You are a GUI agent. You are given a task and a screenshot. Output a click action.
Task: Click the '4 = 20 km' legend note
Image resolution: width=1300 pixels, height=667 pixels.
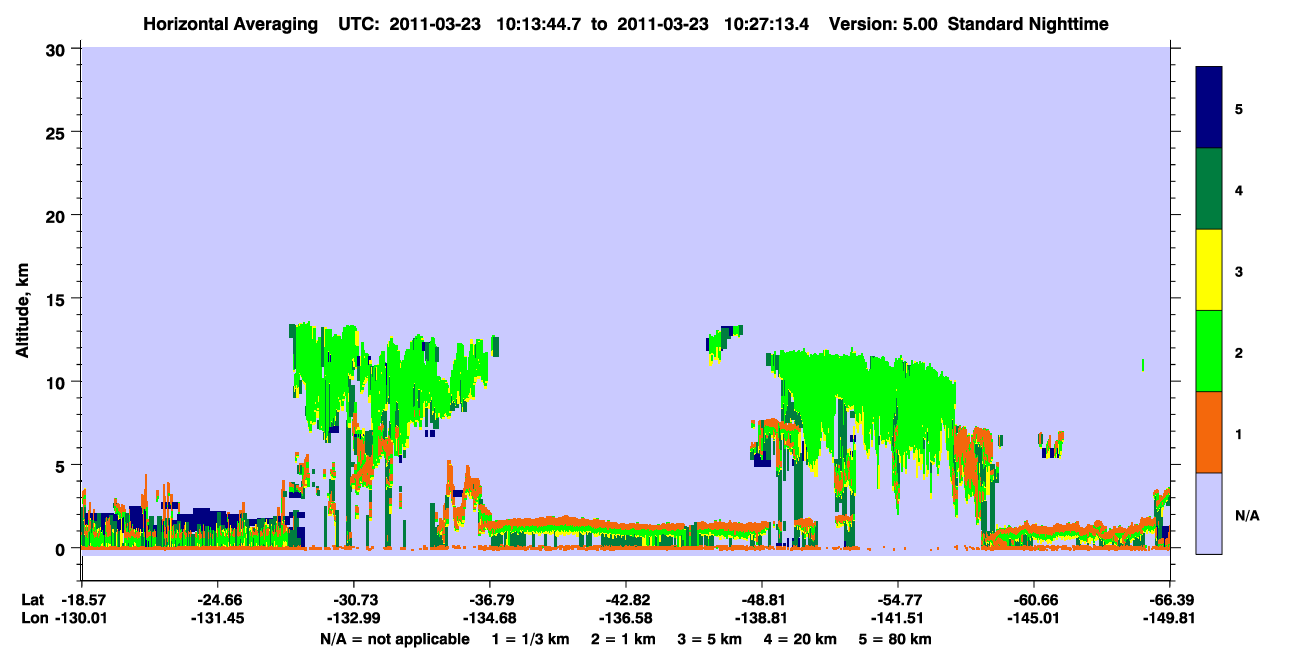click(x=801, y=638)
